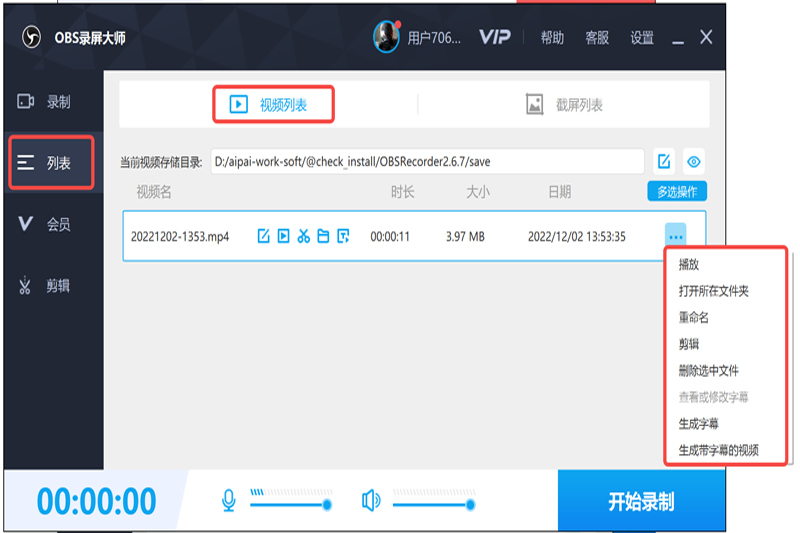Click the scissors cut icon in video row

(x=304, y=237)
